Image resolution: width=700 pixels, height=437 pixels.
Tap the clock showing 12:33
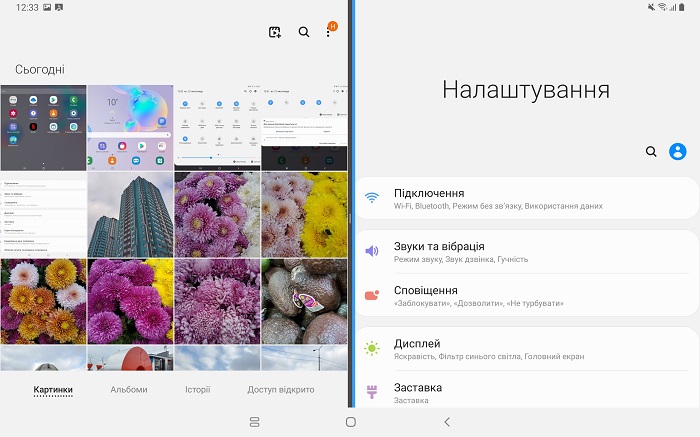[27, 7]
